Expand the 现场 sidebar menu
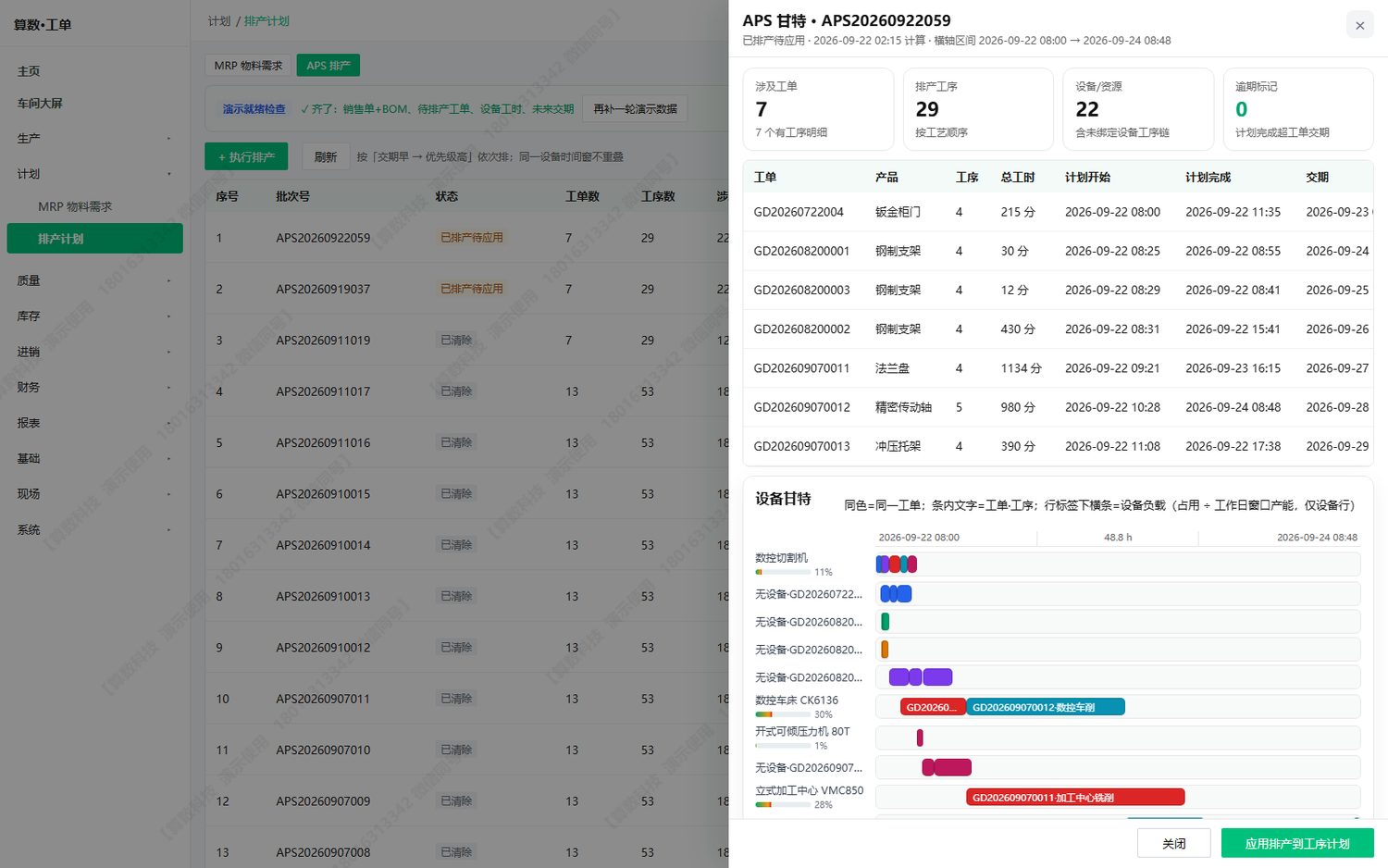The width and height of the screenshot is (1388, 868). coord(94,494)
